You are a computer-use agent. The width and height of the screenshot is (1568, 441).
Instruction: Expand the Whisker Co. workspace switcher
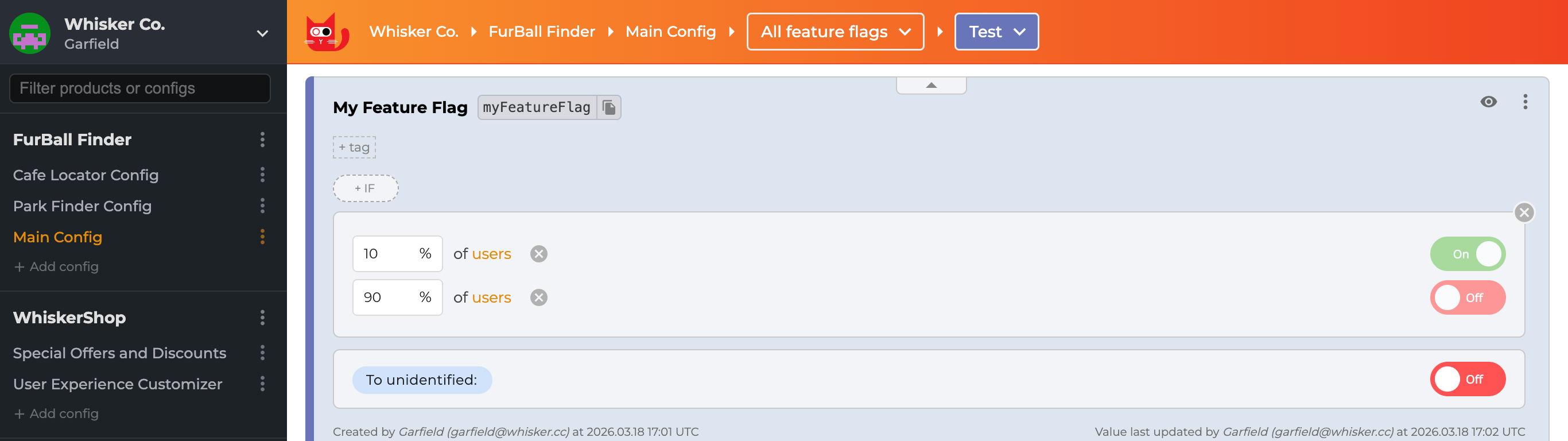(x=262, y=33)
